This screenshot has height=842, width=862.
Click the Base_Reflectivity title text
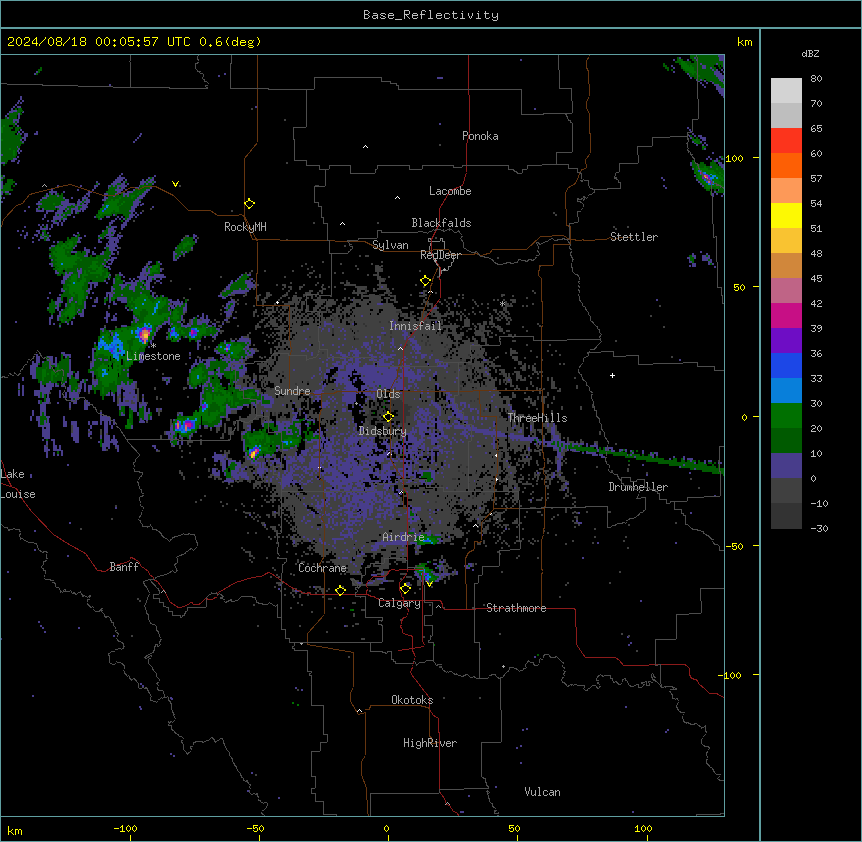tap(430, 15)
